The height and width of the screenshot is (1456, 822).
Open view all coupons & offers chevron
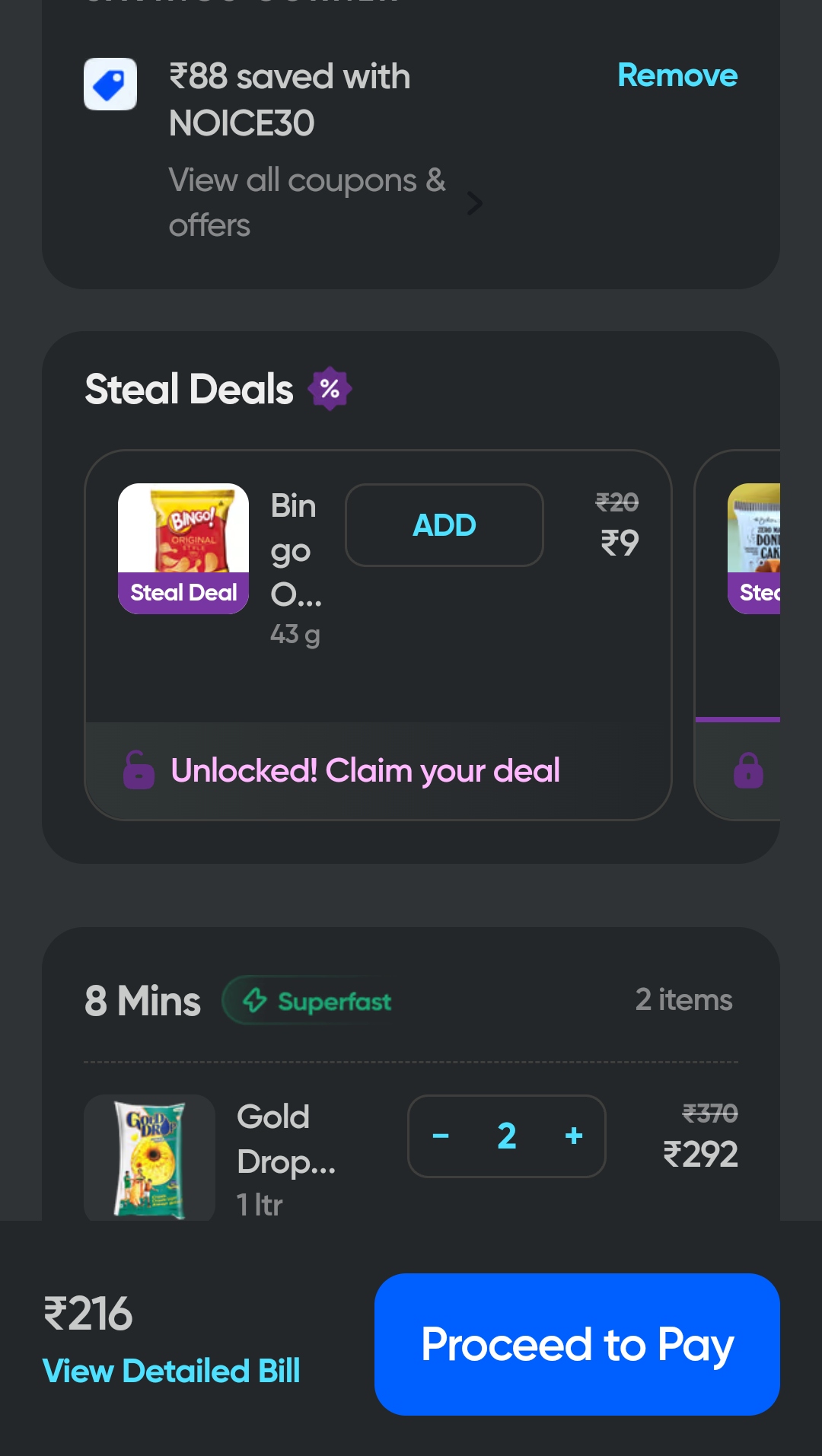point(475,203)
